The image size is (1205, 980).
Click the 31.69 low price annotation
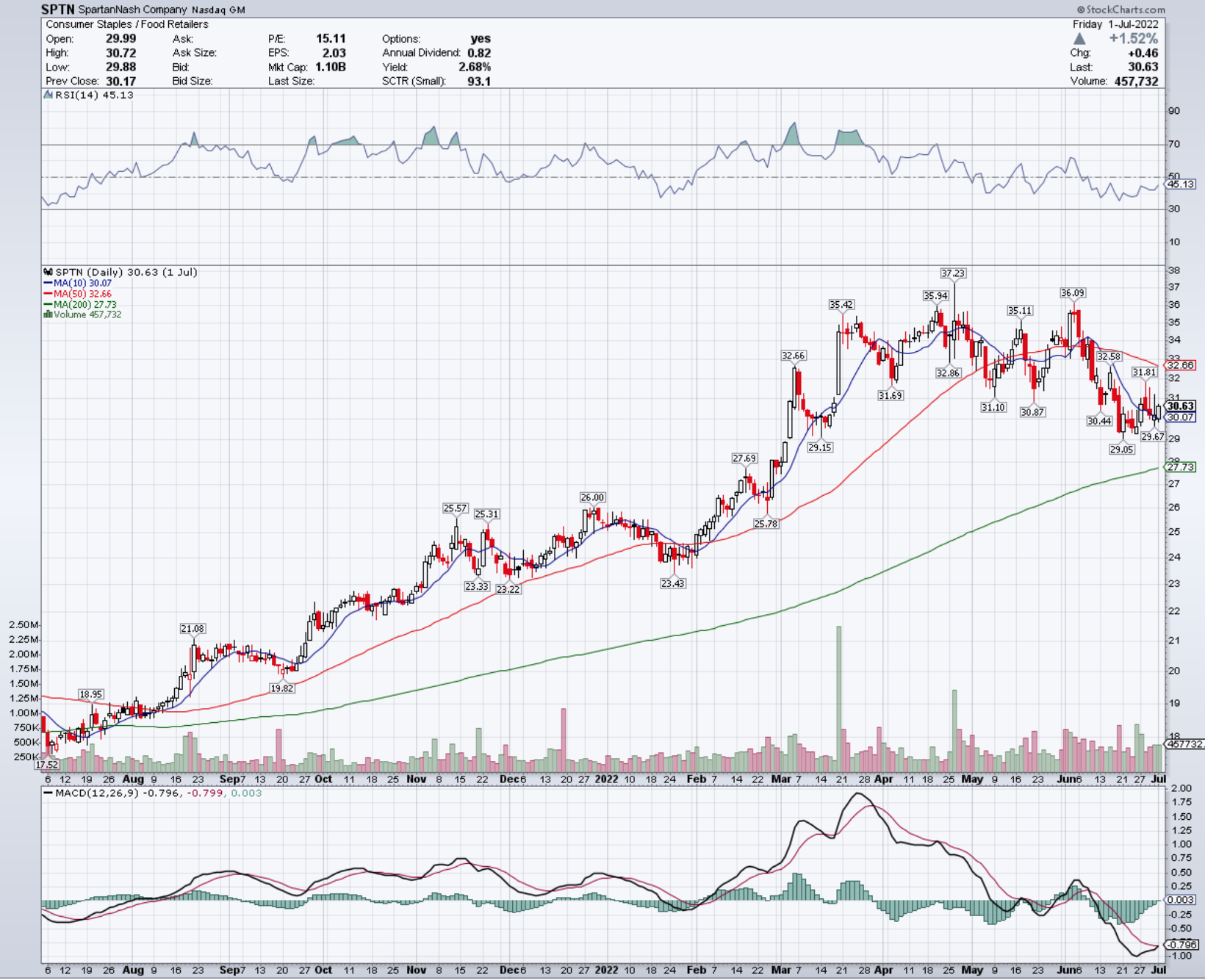tap(891, 395)
